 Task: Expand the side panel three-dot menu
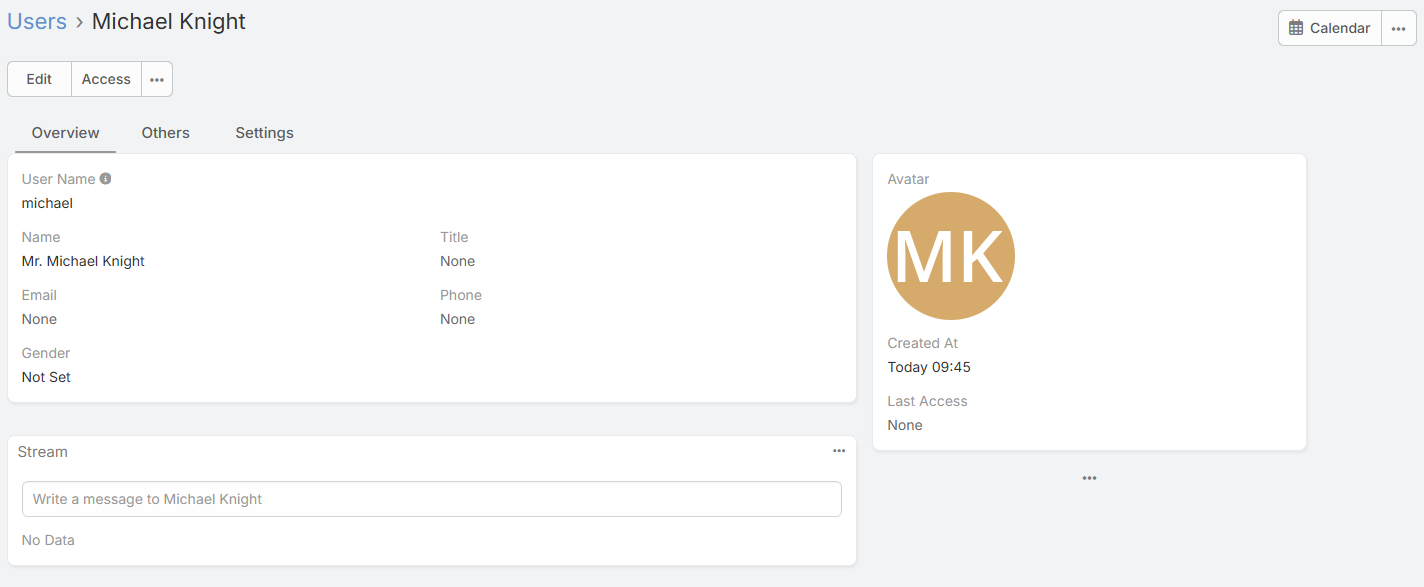pyautogui.click(x=1089, y=478)
